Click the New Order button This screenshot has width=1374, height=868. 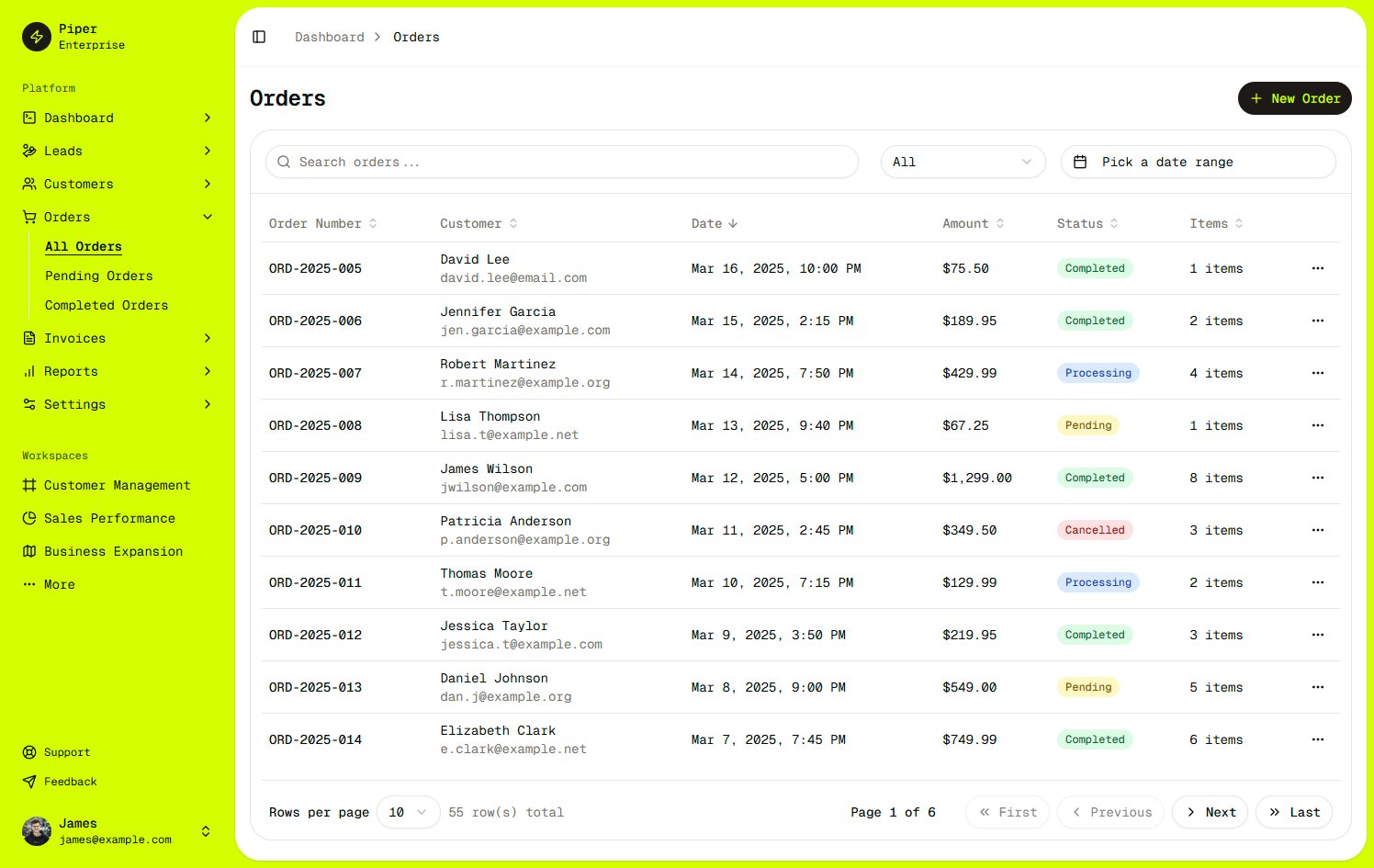[1294, 98]
